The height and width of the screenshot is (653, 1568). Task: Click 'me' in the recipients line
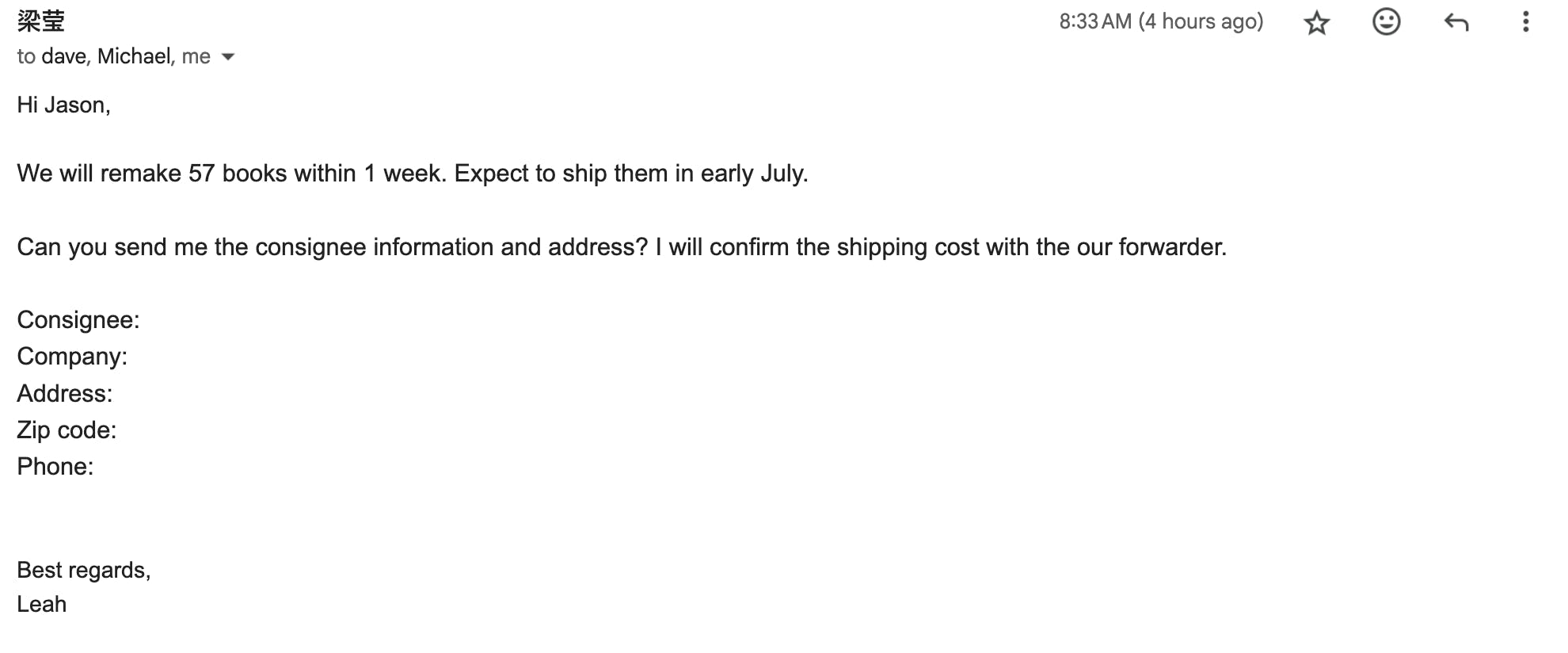196,57
